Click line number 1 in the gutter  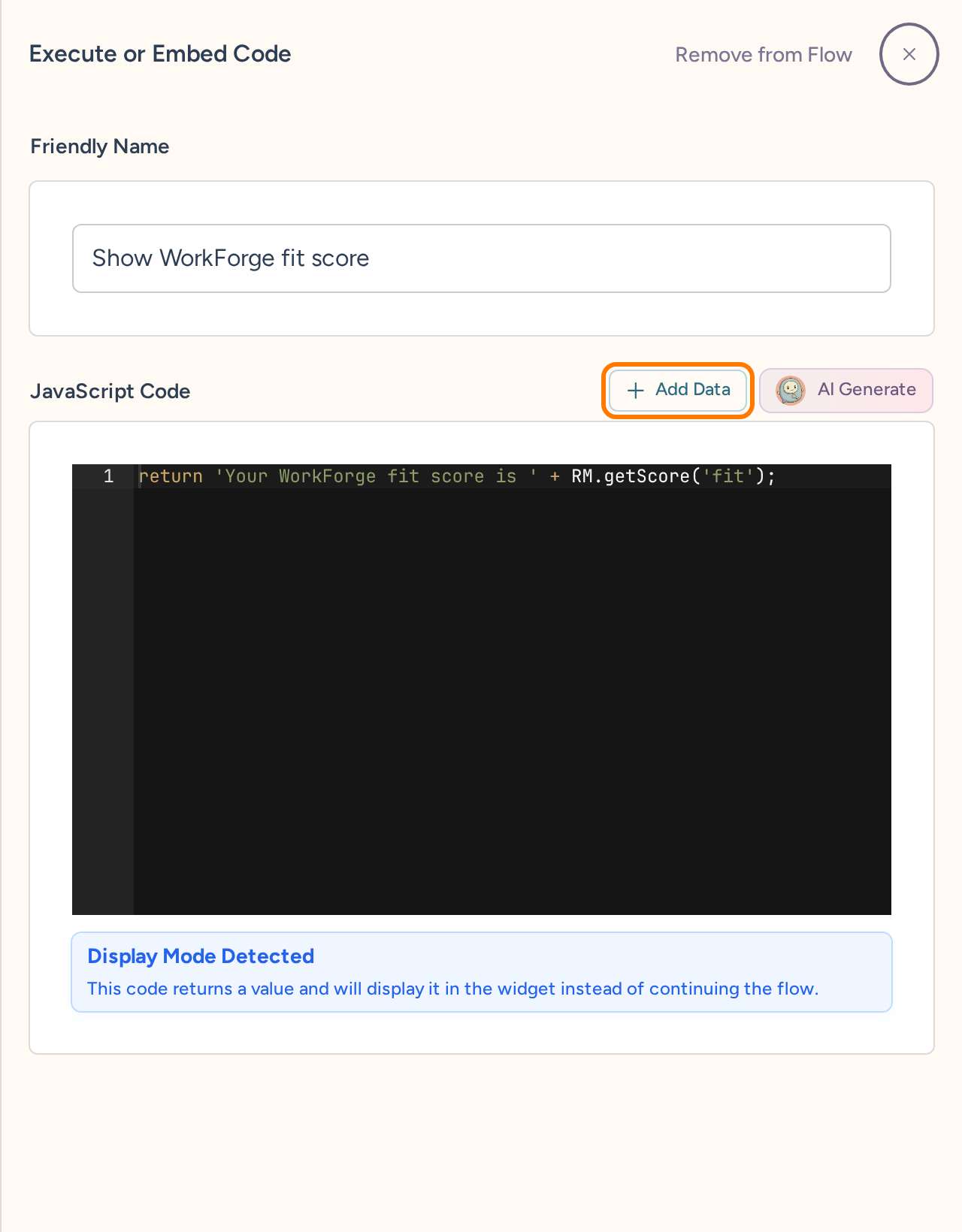pyautogui.click(x=108, y=476)
